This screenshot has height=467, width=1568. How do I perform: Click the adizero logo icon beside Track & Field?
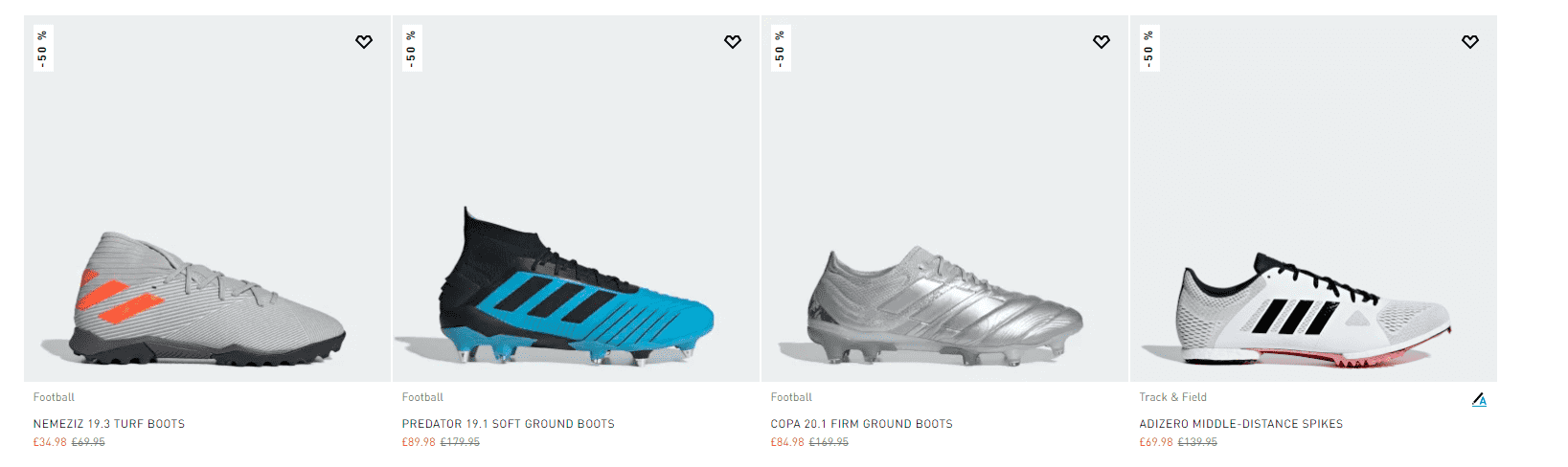pos(1479,400)
